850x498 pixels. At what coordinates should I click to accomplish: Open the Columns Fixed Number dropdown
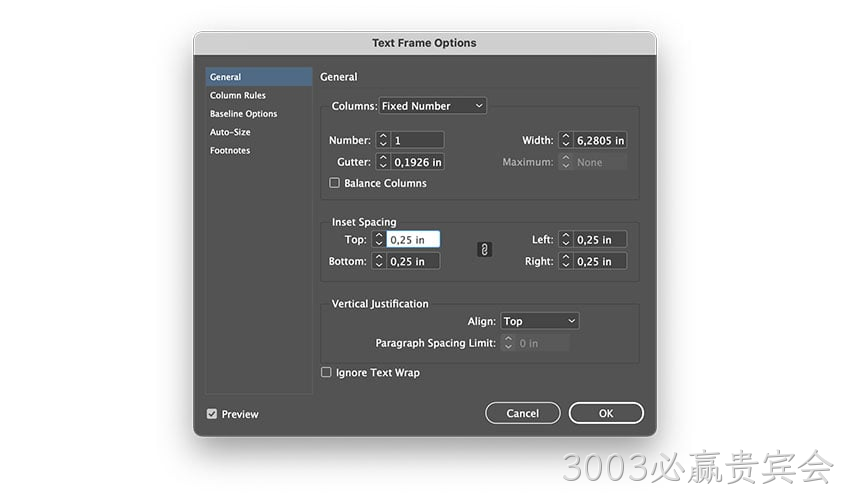tap(433, 106)
